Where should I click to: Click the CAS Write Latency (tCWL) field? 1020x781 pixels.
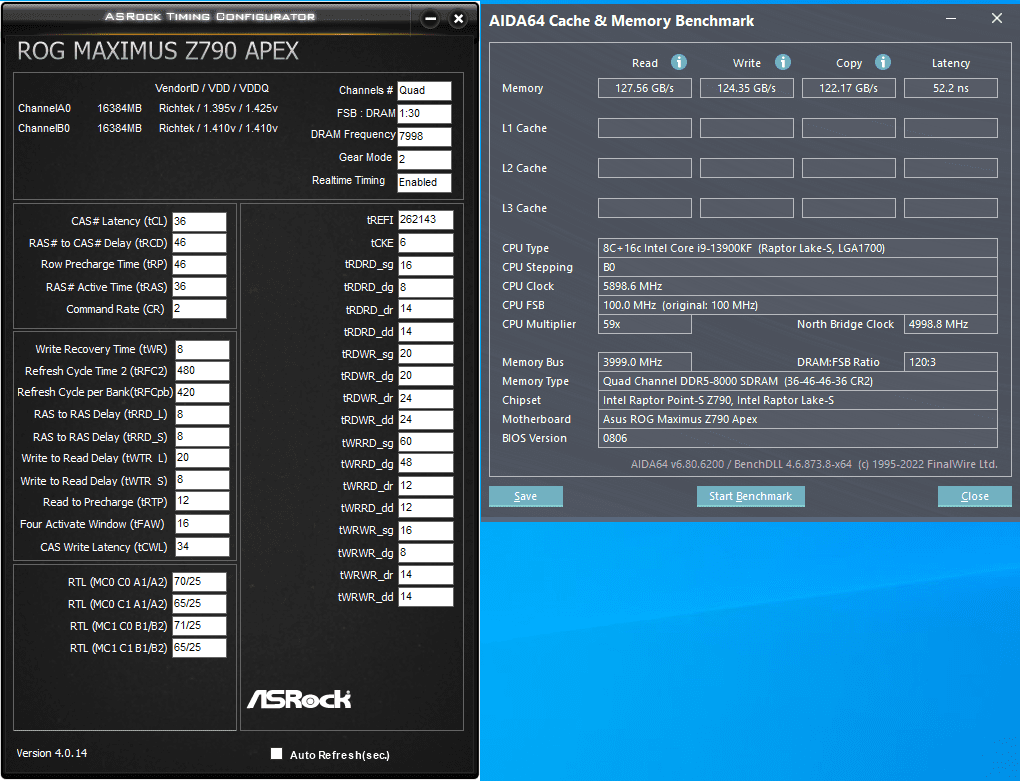[x=202, y=547]
